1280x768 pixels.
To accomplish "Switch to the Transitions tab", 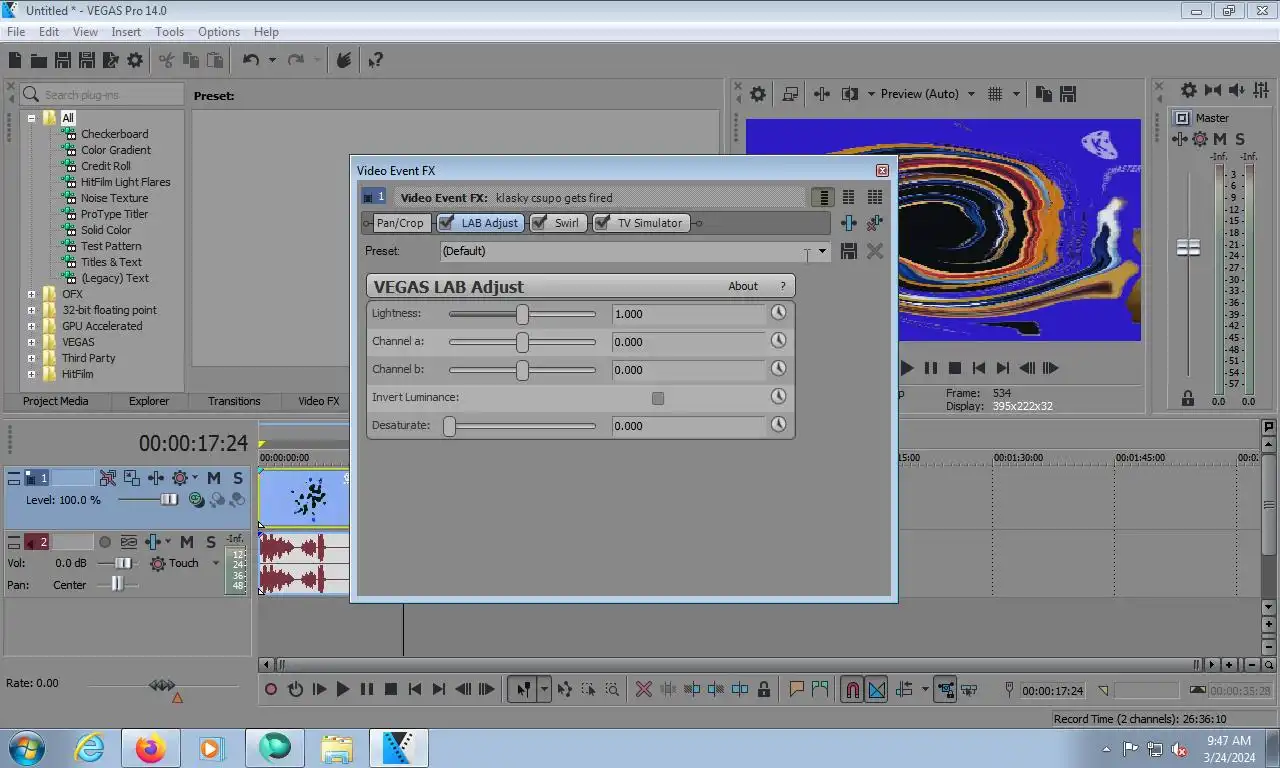I will [234, 401].
